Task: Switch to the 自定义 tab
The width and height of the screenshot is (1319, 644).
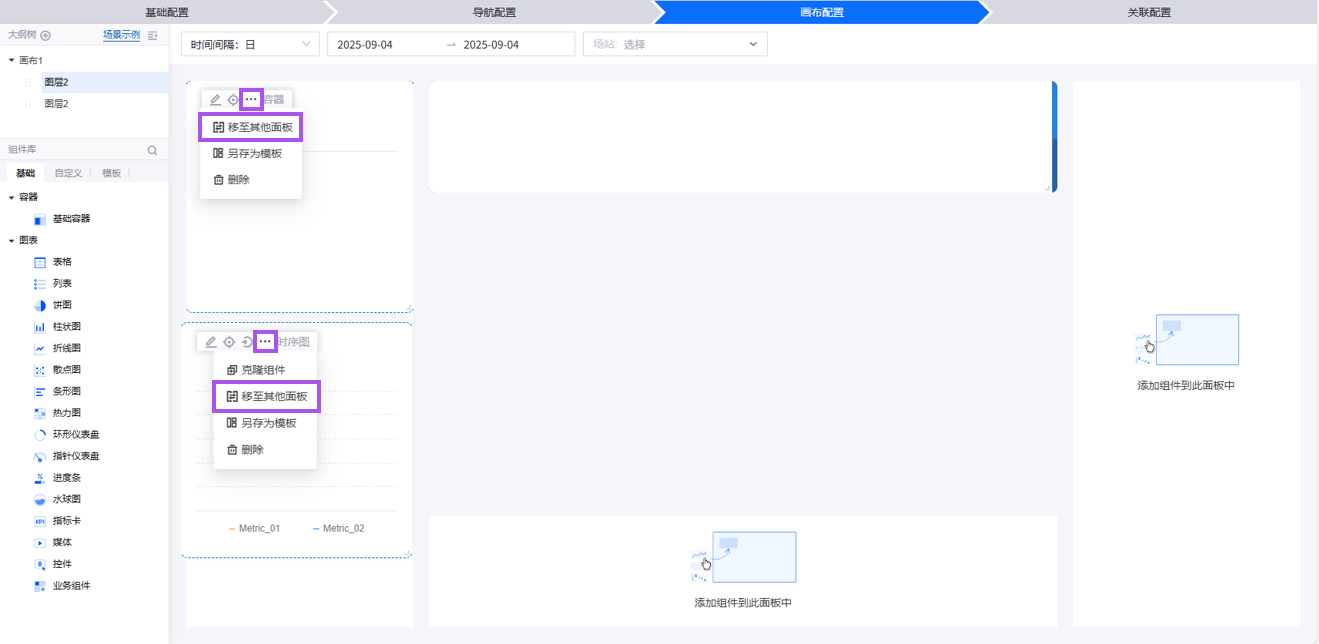Action: tap(69, 173)
